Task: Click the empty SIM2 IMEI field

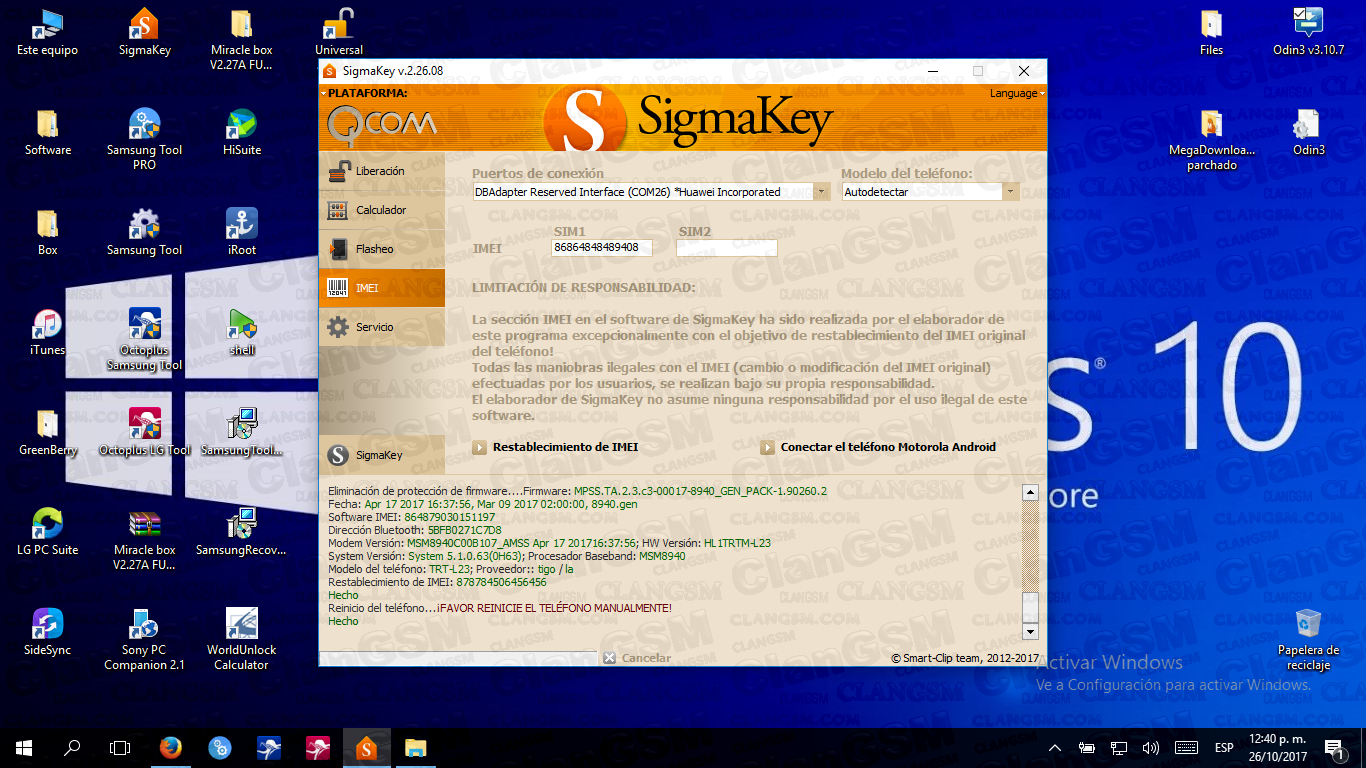Action: 727,247
